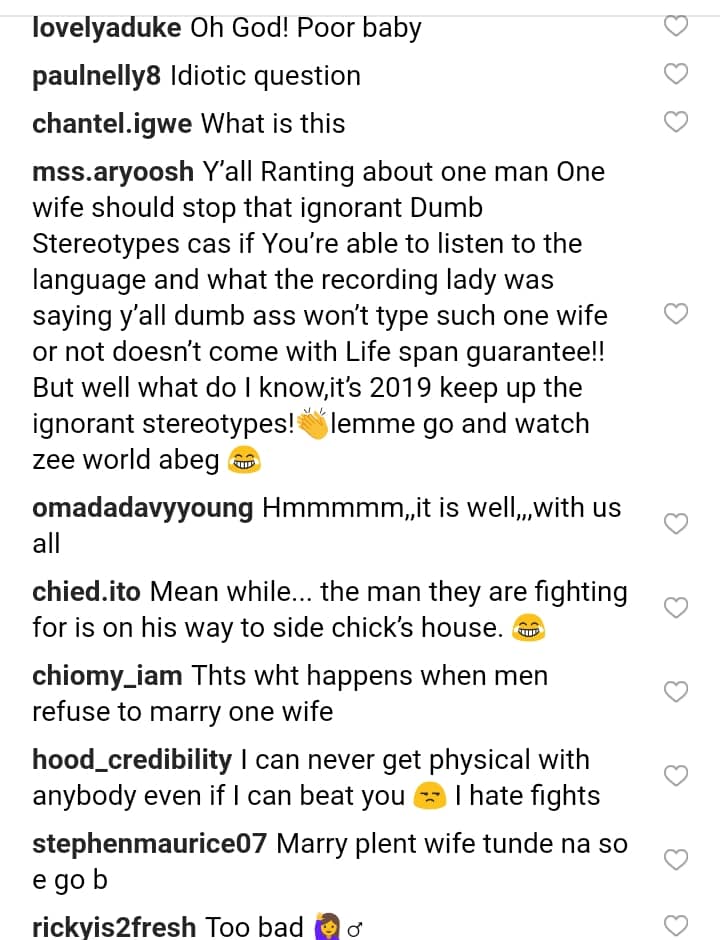Tap heart beside chiomy_iam's comment
This screenshot has height=940, width=720.
677,692
